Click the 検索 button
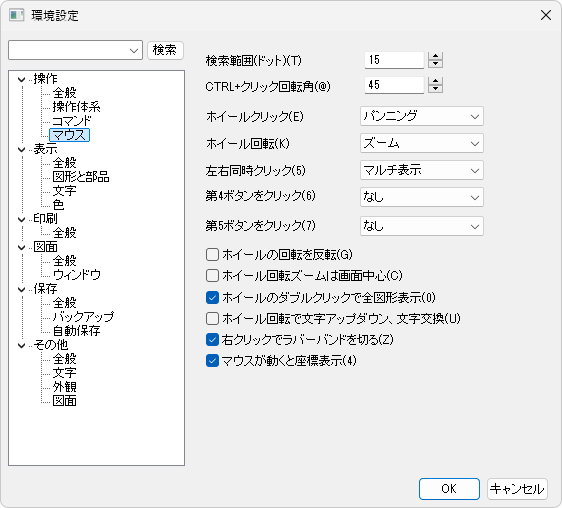562x508 pixels. pyautogui.click(x=165, y=50)
